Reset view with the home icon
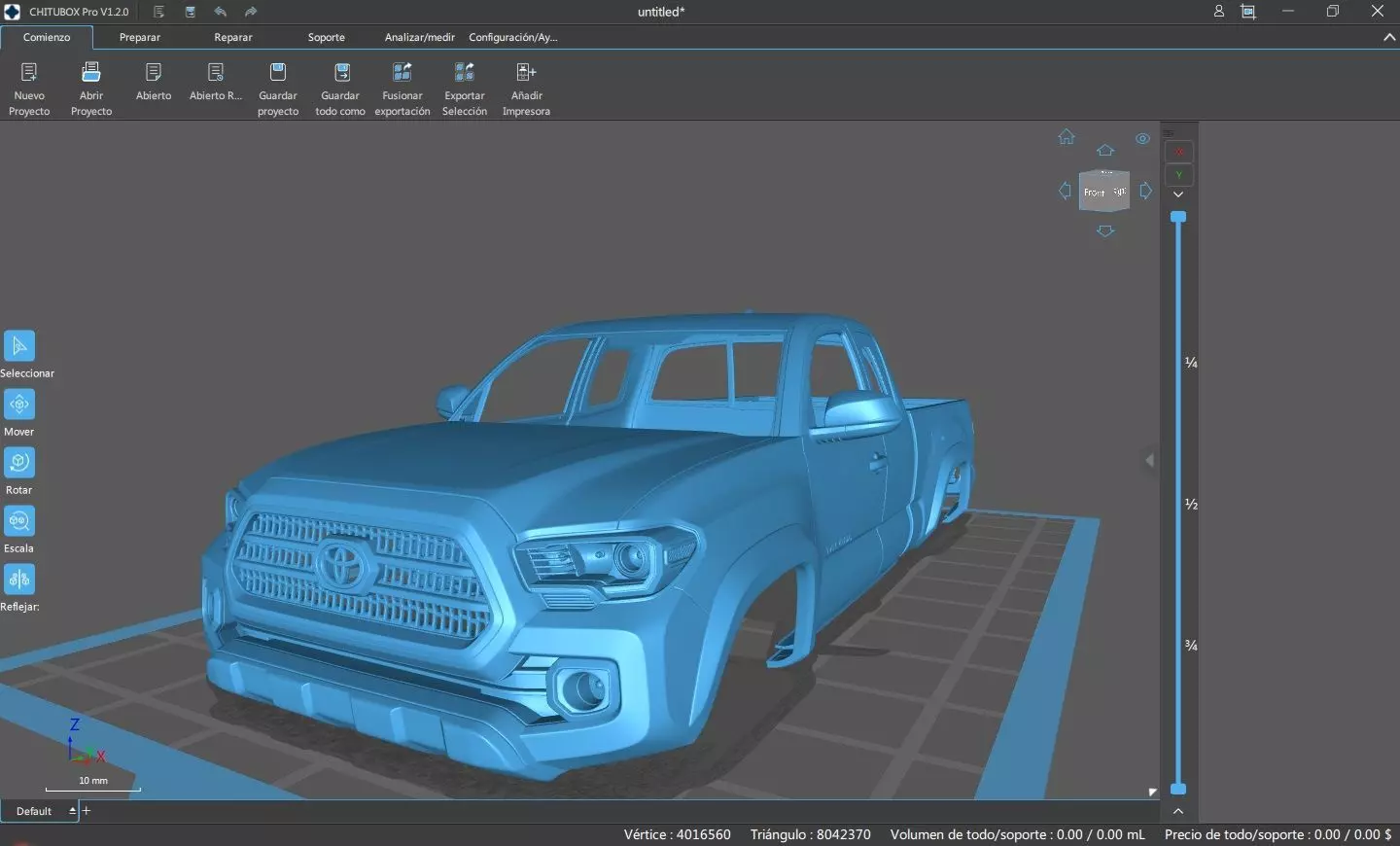Image resolution: width=1400 pixels, height=846 pixels. pos(1067,137)
